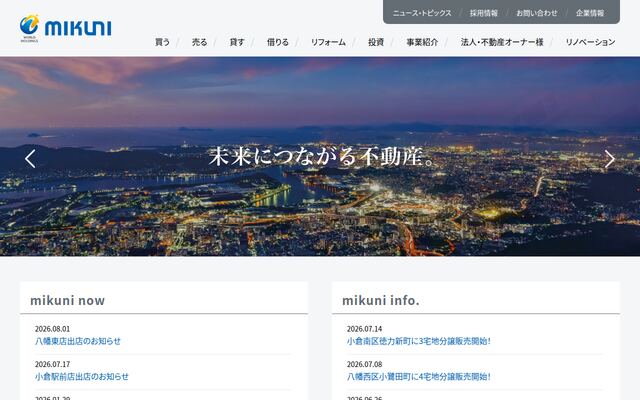Click the mikuni now heading
This screenshot has height=400, width=640.
67,300
